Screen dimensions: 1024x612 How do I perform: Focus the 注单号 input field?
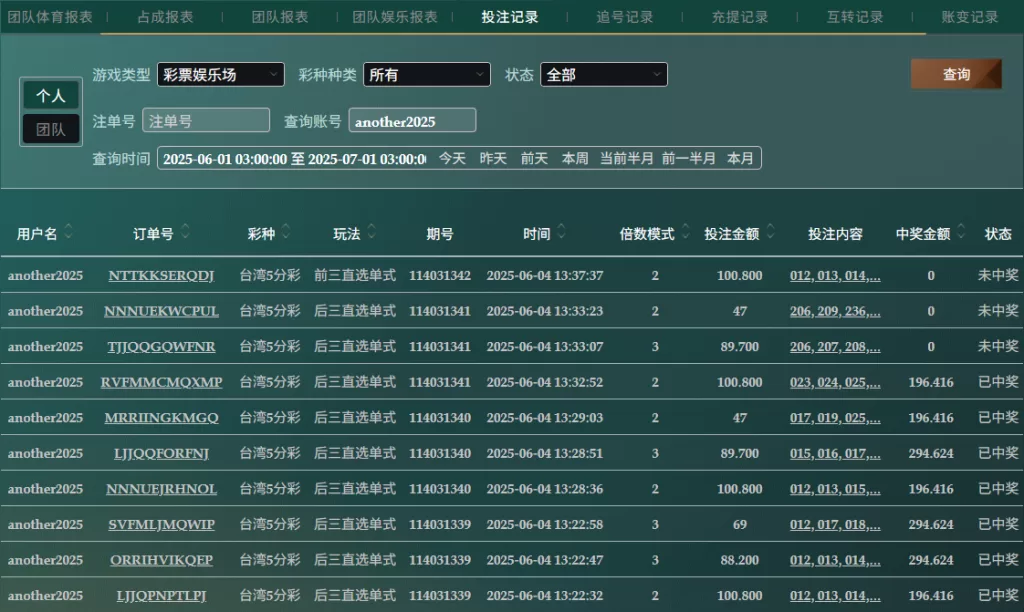(206, 121)
